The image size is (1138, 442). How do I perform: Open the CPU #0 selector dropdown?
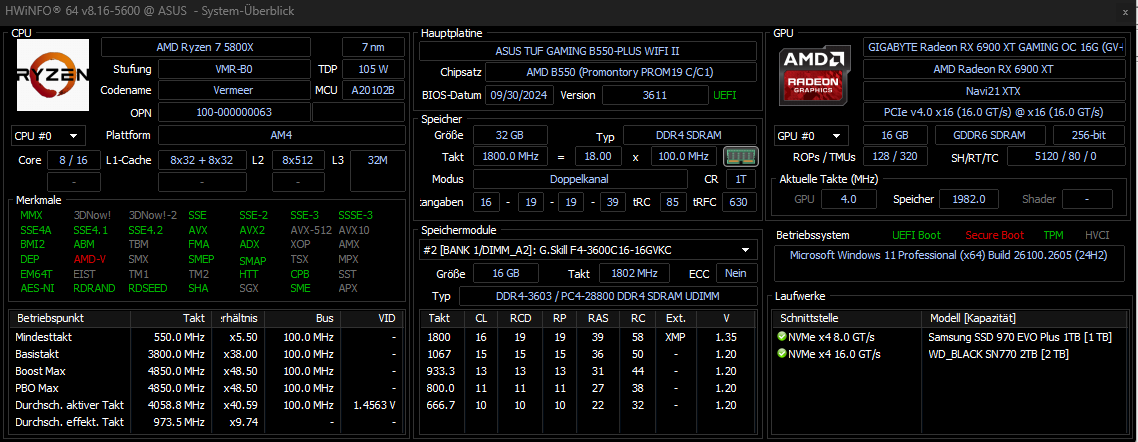[49, 136]
